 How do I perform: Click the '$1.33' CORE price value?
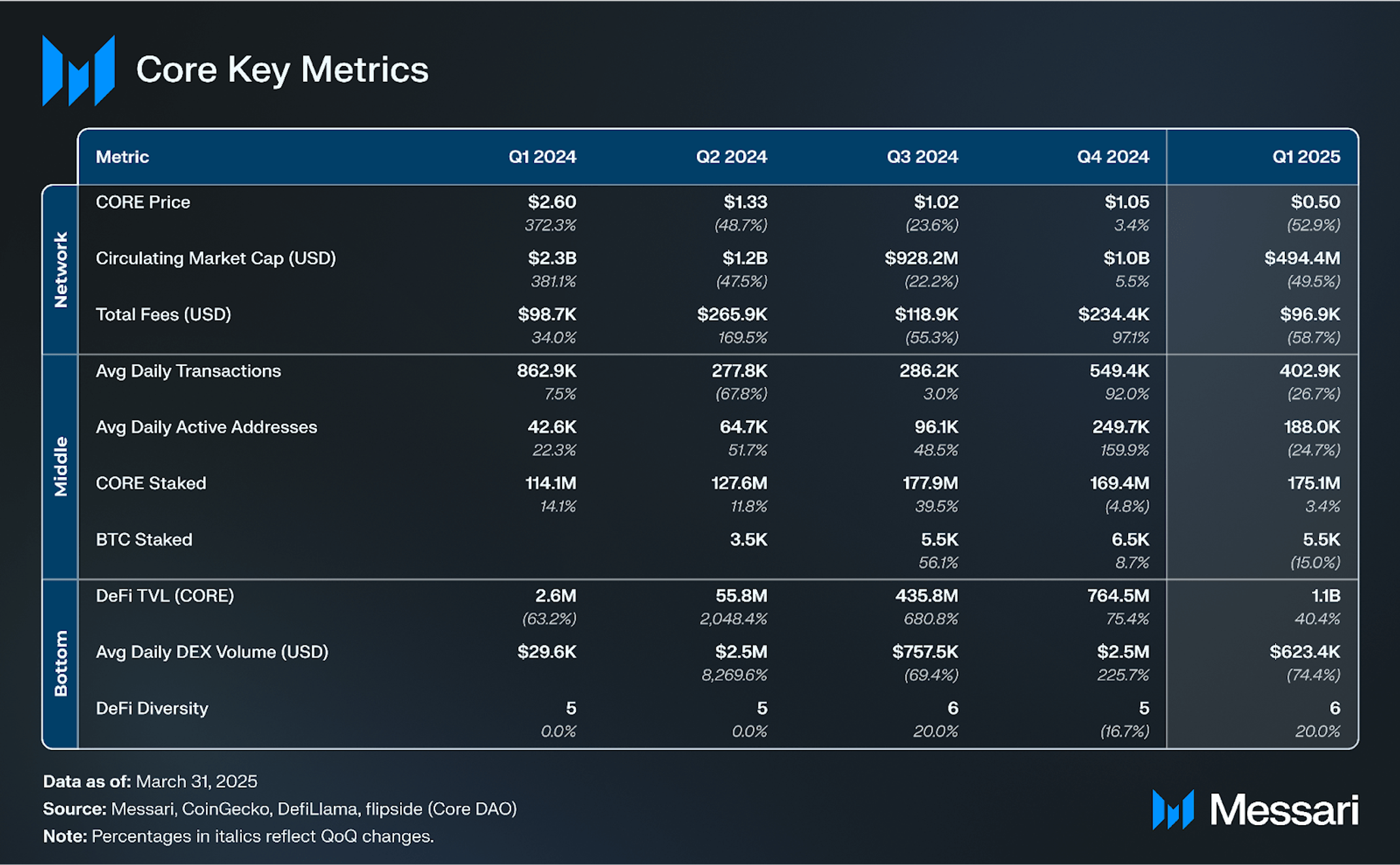(746, 202)
